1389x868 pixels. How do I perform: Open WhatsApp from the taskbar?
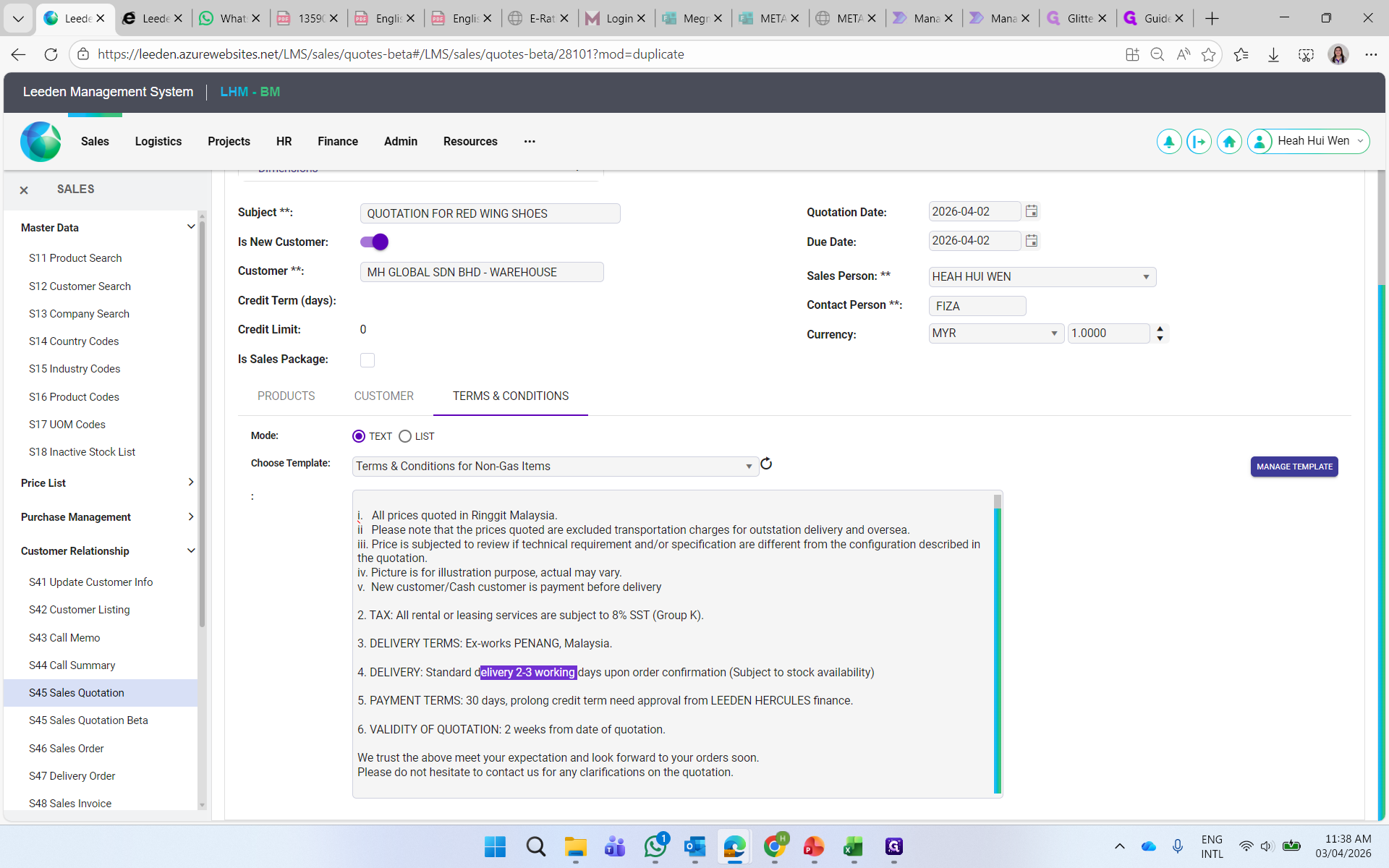(655, 846)
